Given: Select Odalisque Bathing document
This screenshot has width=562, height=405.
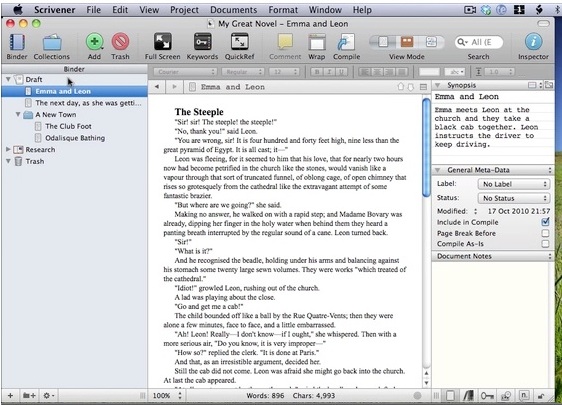Looking at the screenshot, I should coord(75,138).
